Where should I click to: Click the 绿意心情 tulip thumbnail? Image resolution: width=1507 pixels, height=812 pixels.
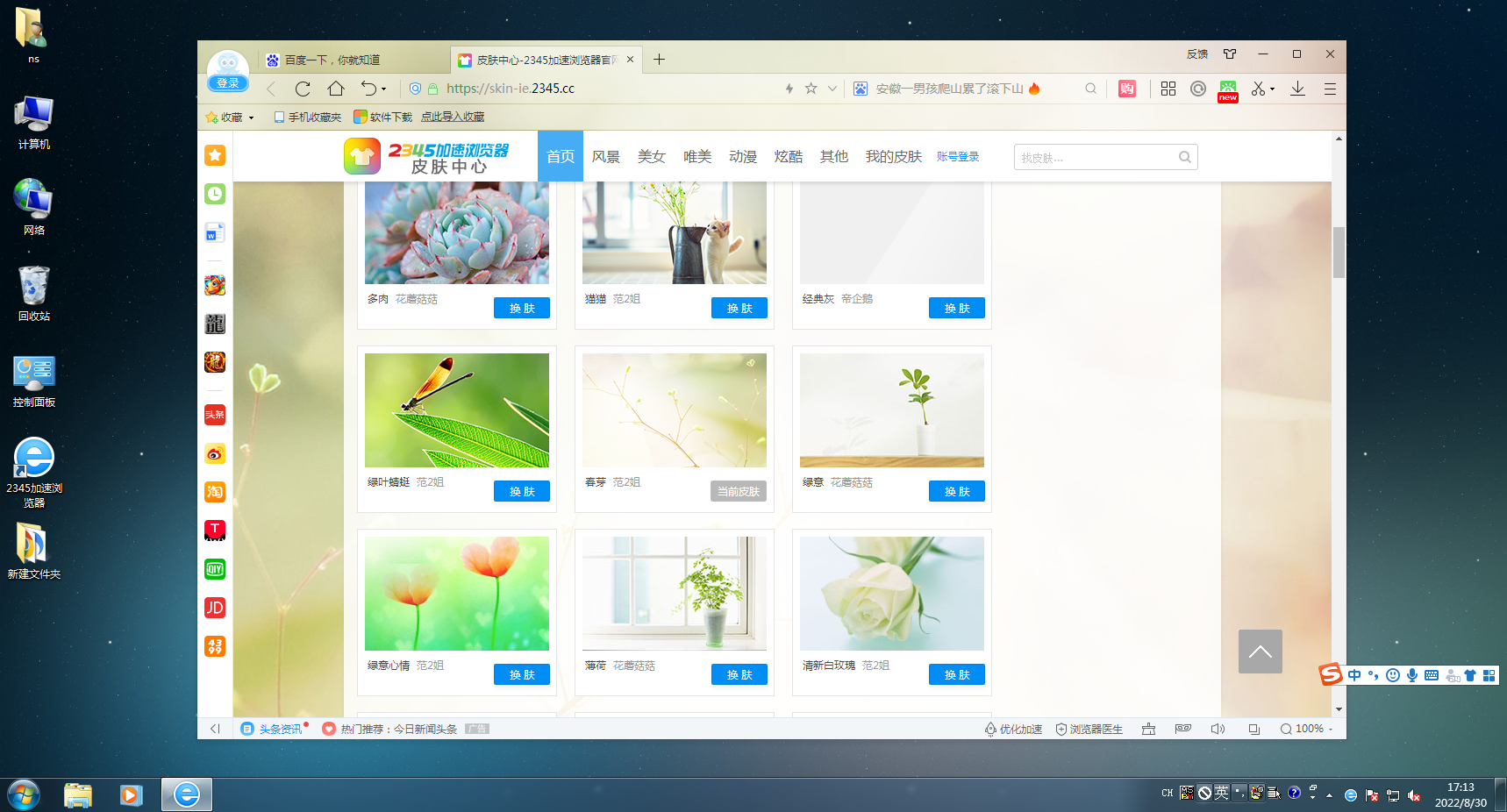pyautogui.click(x=457, y=594)
